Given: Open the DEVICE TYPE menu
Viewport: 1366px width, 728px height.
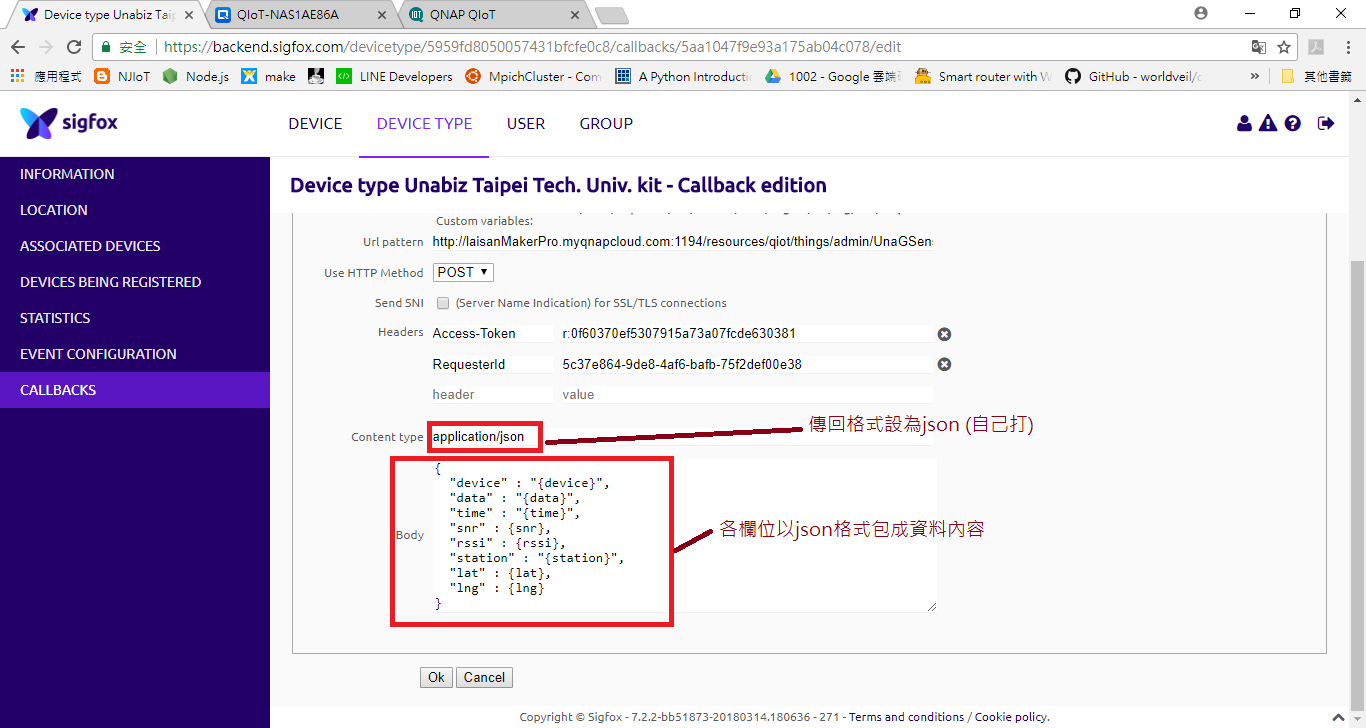Looking at the screenshot, I should (x=424, y=124).
